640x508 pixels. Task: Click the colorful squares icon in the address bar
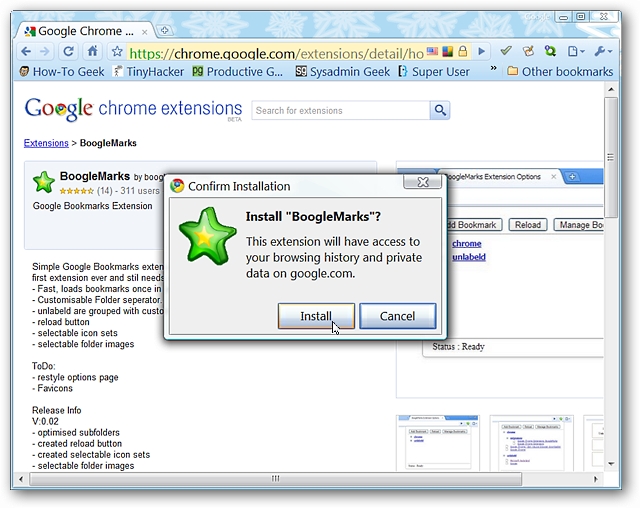point(447,51)
